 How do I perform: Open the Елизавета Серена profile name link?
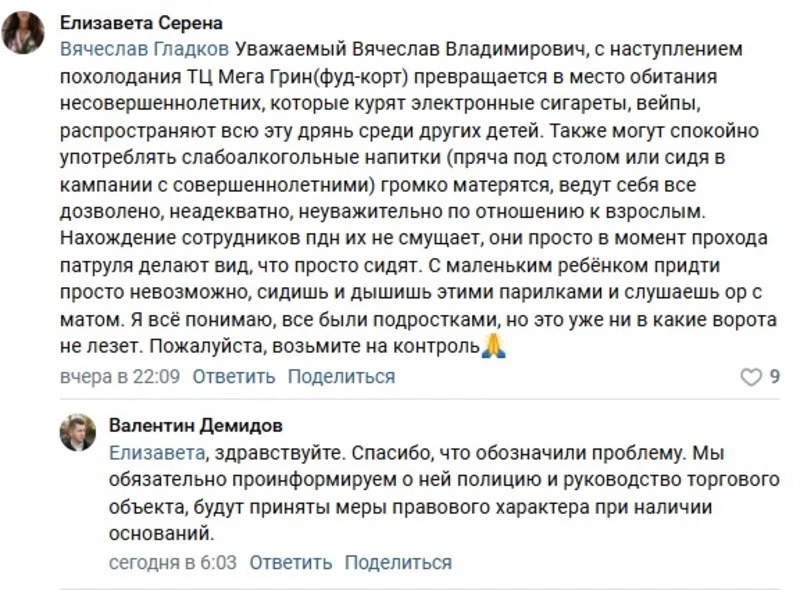tap(141, 22)
